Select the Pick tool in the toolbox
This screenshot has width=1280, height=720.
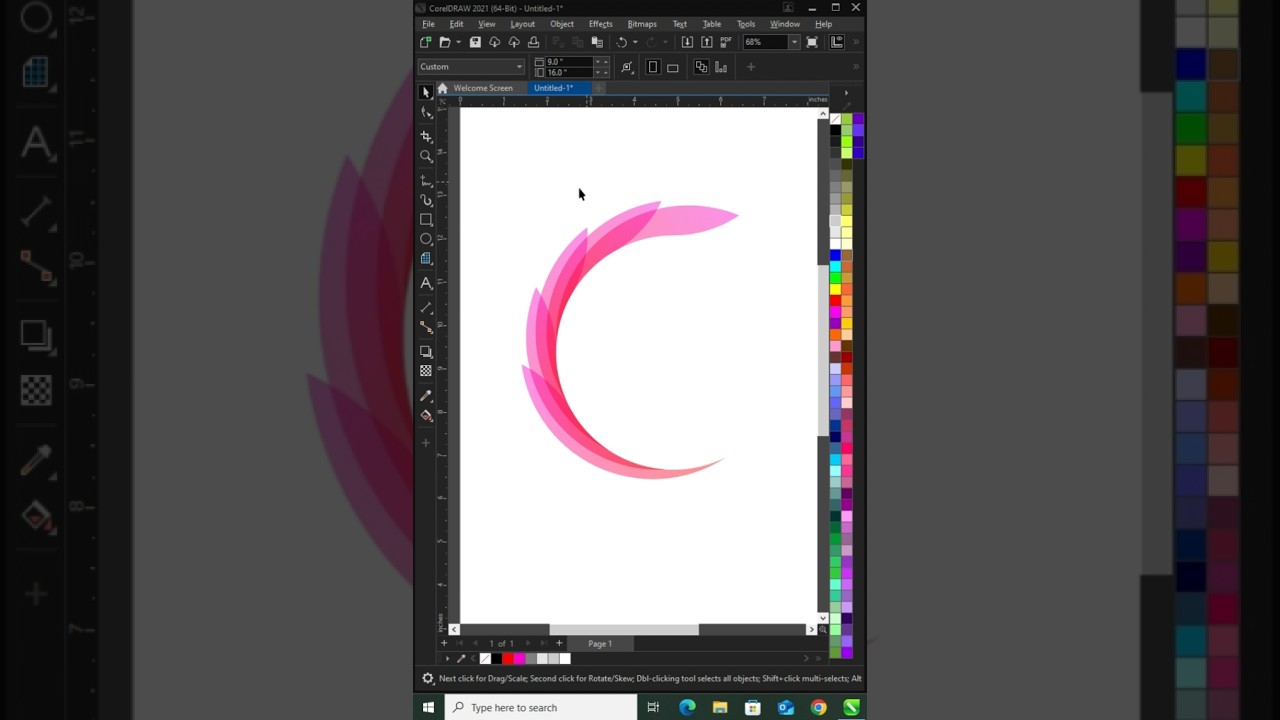click(426, 92)
